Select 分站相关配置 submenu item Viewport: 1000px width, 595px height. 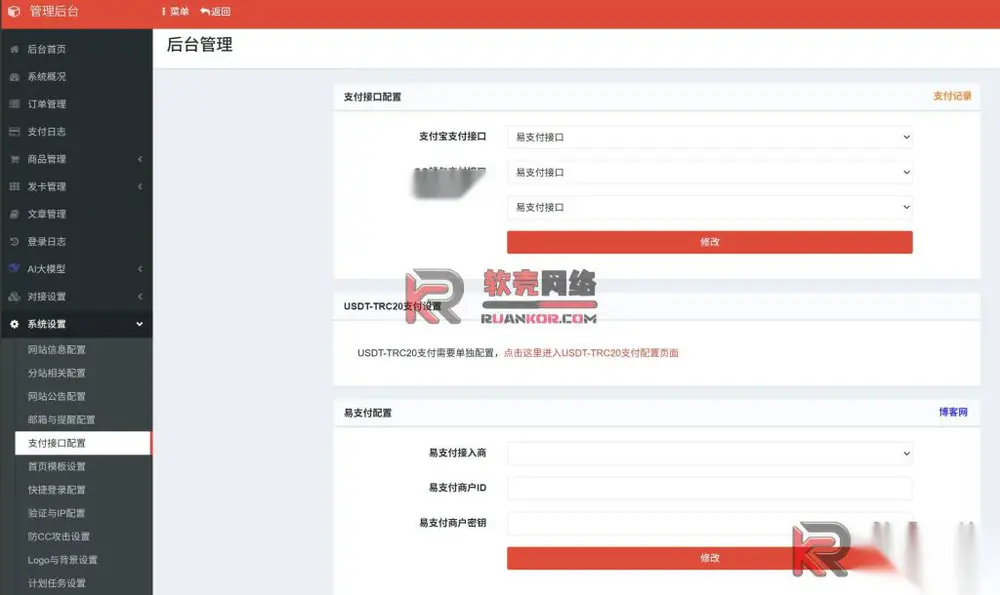[56, 373]
